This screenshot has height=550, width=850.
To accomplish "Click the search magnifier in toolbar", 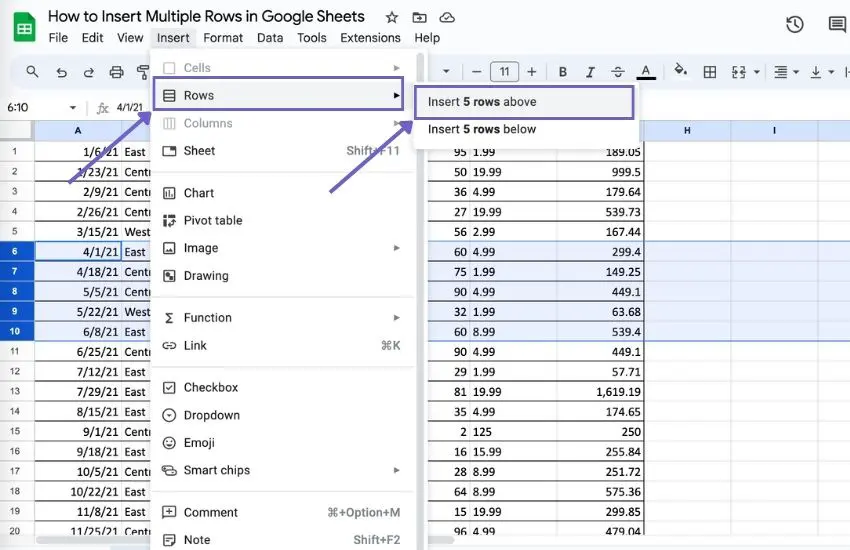I will point(32,72).
